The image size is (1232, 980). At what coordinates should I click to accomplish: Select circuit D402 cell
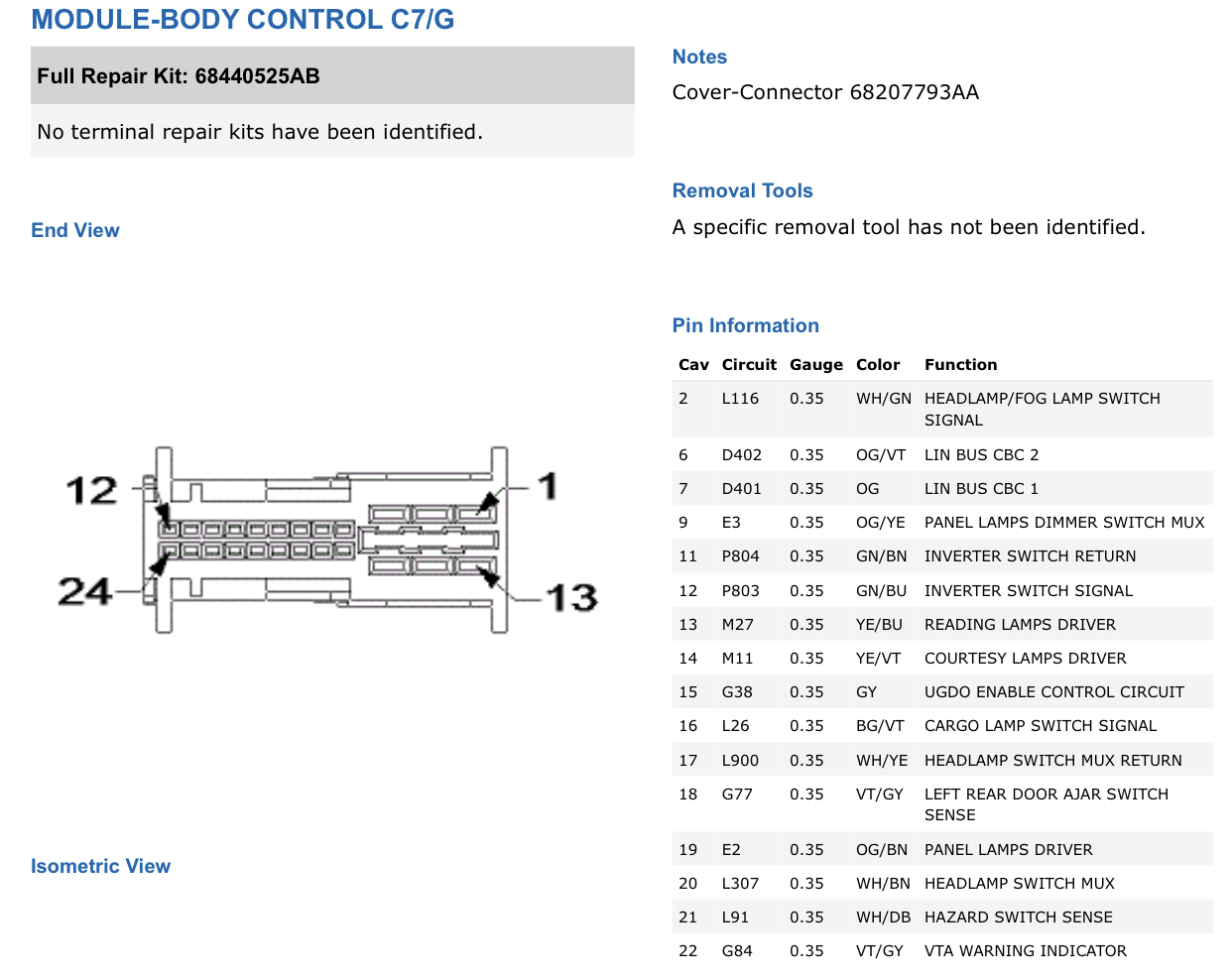(742, 455)
